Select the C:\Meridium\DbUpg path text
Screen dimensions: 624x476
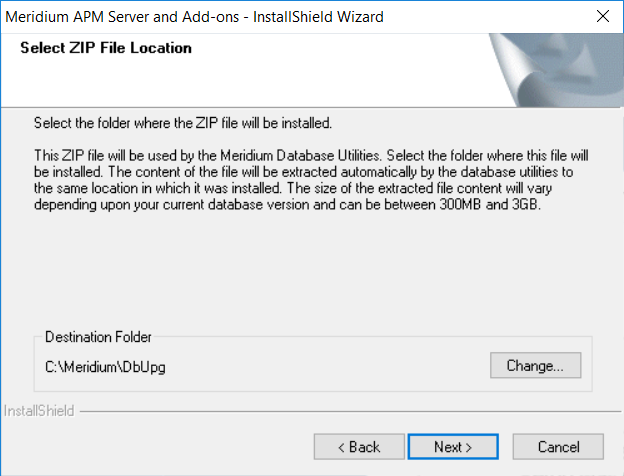tap(105, 367)
